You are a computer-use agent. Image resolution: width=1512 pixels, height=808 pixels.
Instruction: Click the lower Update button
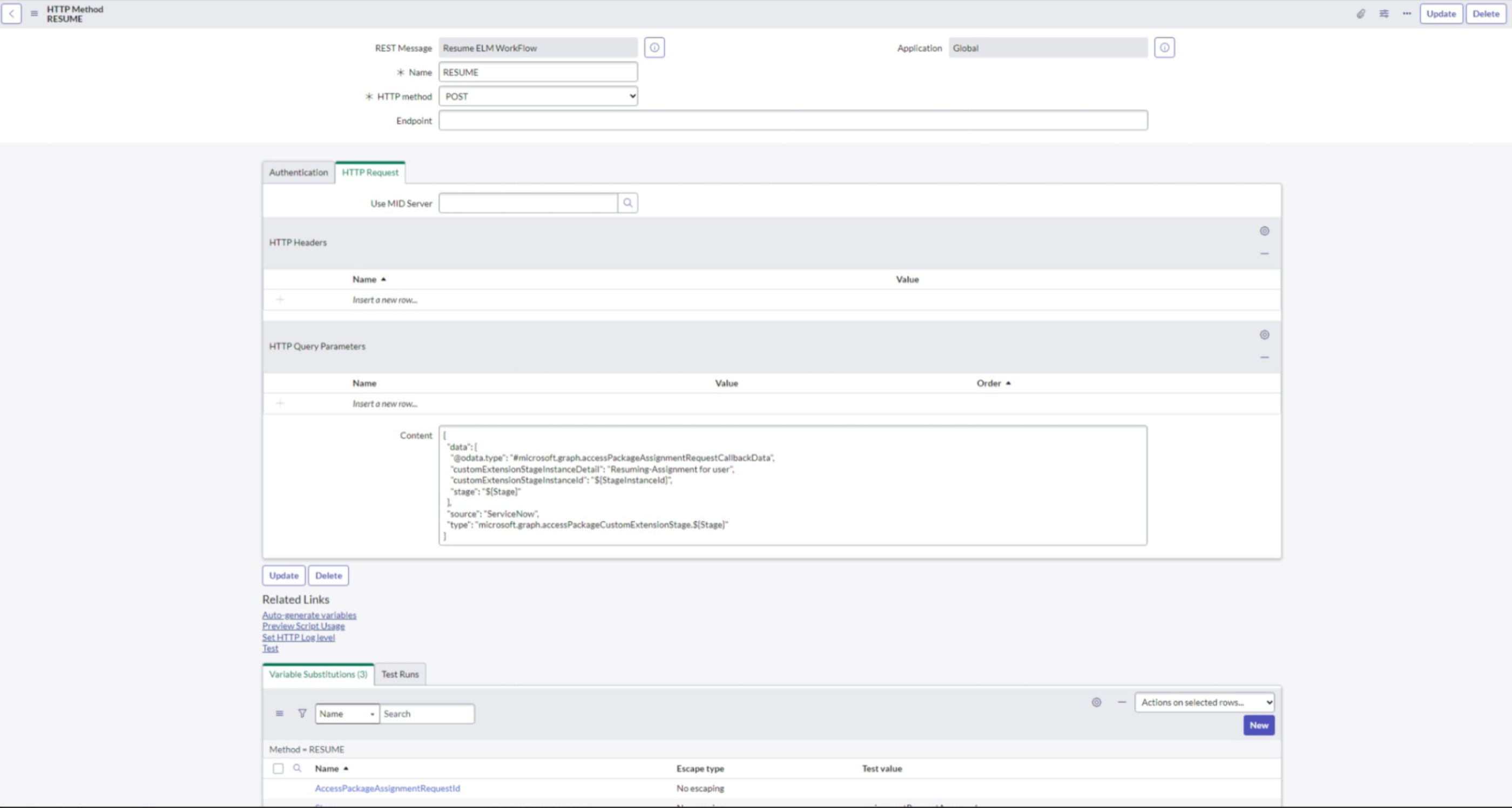pyautogui.click(x=283, y=575)
